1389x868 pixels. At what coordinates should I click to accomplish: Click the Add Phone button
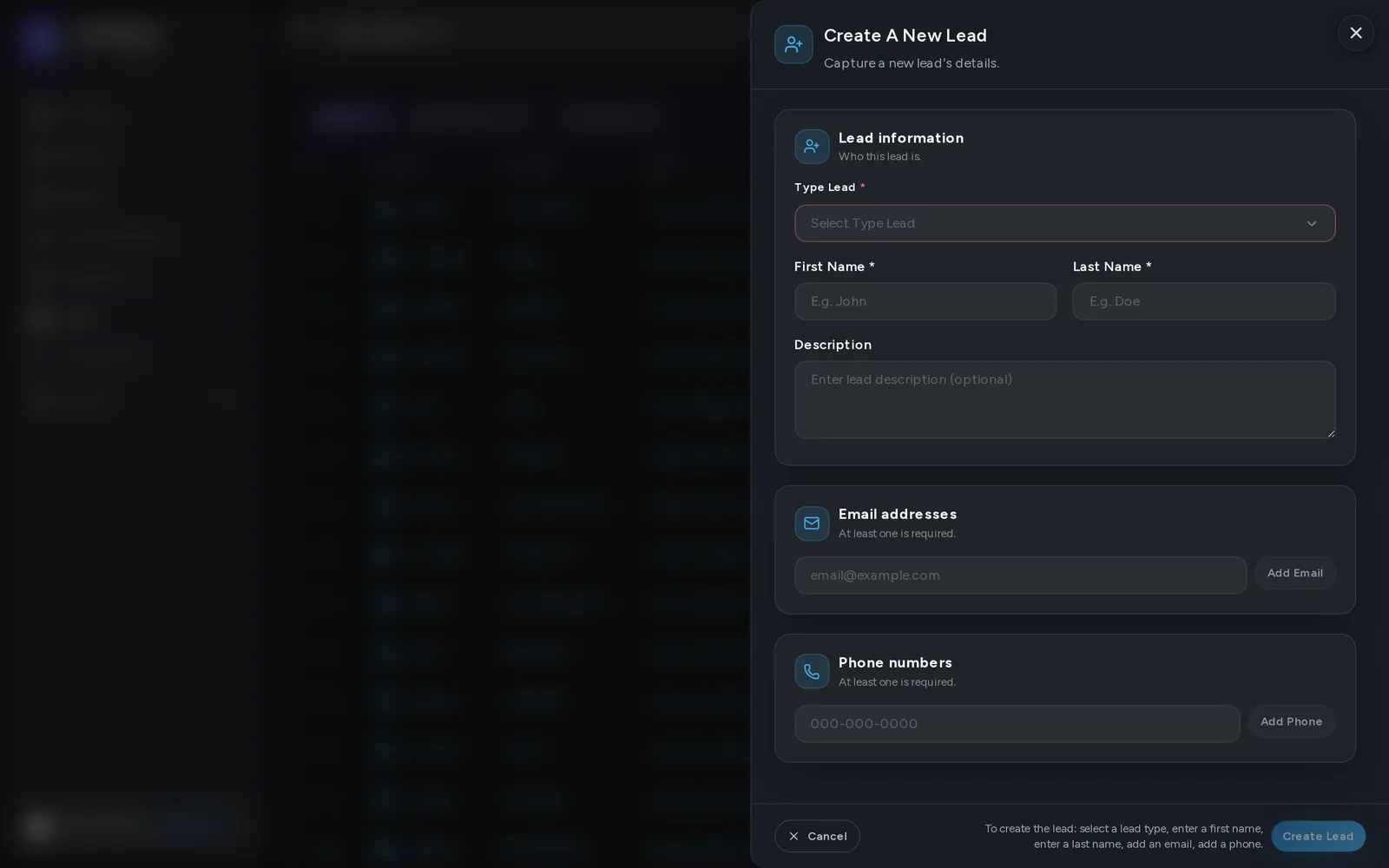click(x=1291, y=721)
